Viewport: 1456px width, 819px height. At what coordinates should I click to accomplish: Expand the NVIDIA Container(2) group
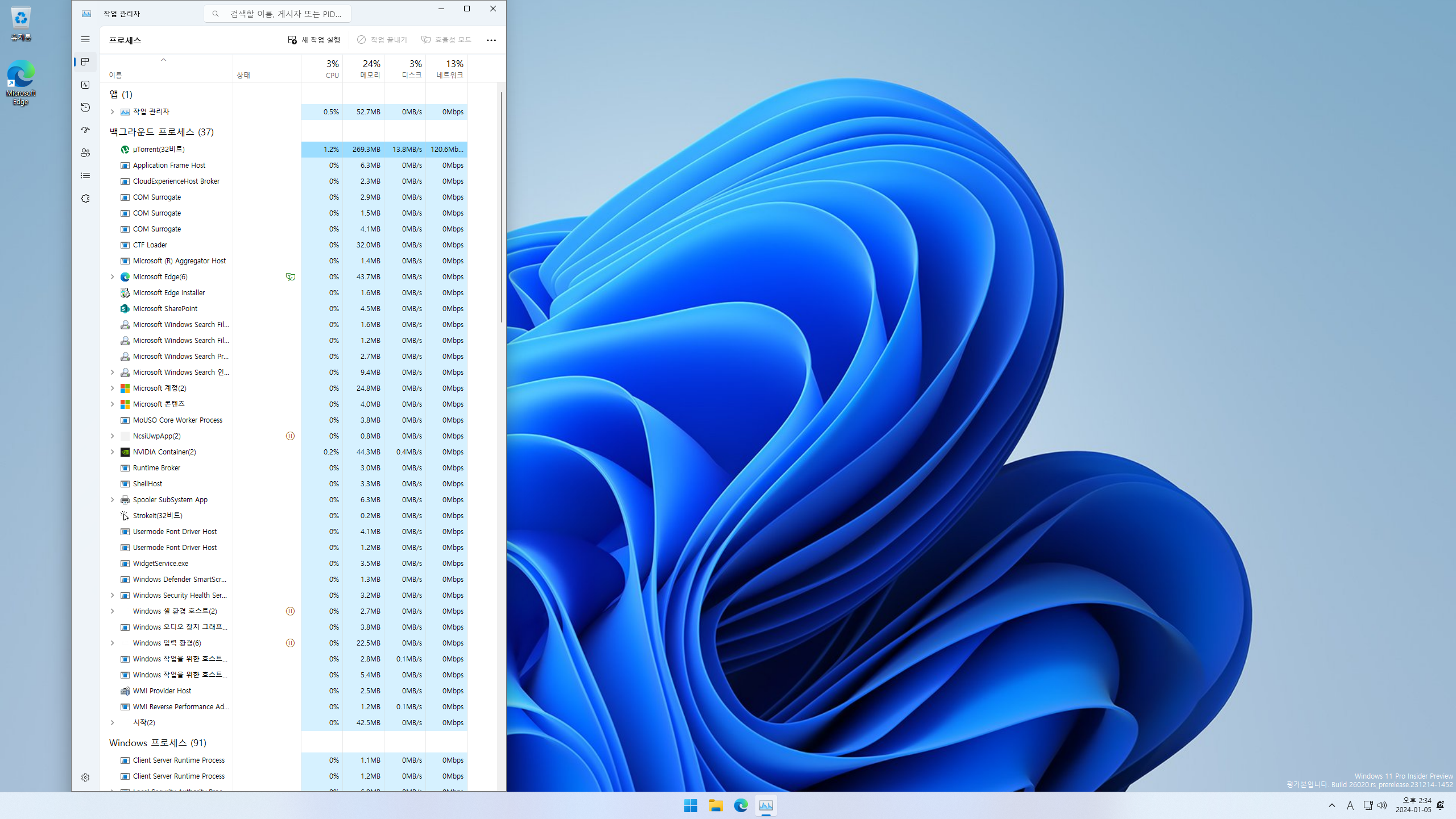click(112, 452)
